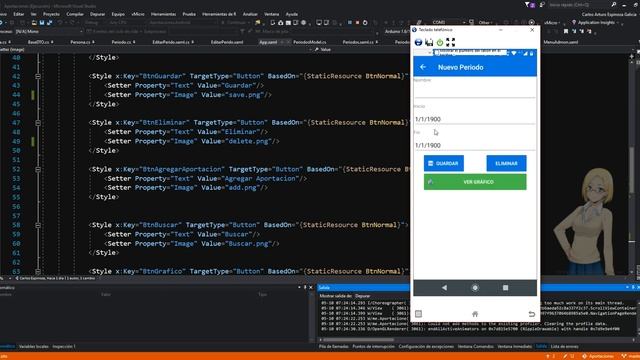Tap the Android back triangle navigation button
The image size is (640, 360).
click(444, 288)
